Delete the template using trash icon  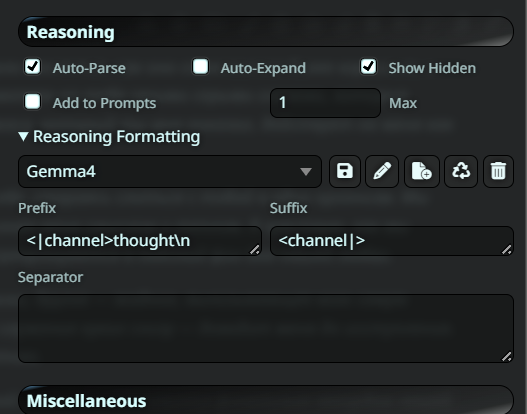498,171
